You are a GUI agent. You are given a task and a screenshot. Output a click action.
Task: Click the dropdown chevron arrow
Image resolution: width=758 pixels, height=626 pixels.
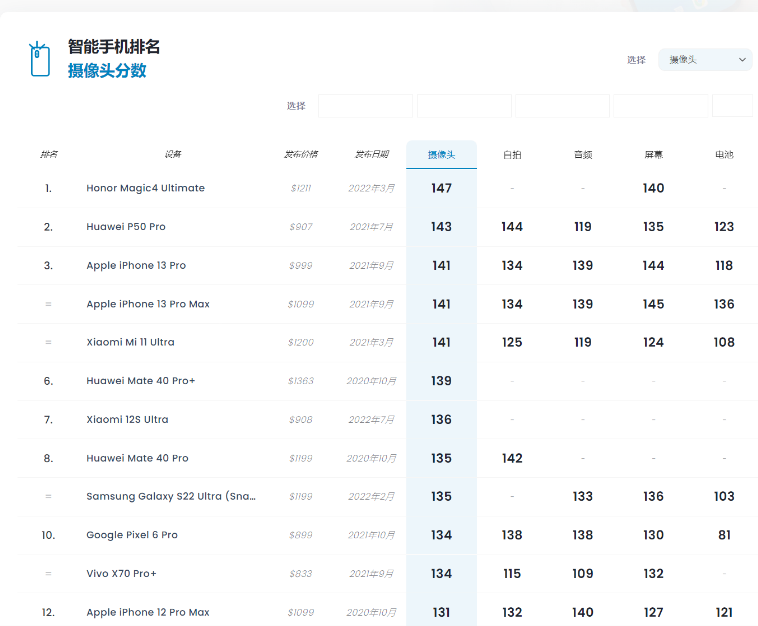742,59
